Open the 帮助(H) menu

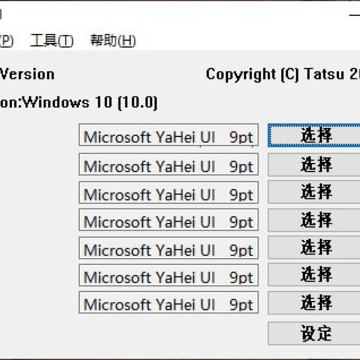113,41
